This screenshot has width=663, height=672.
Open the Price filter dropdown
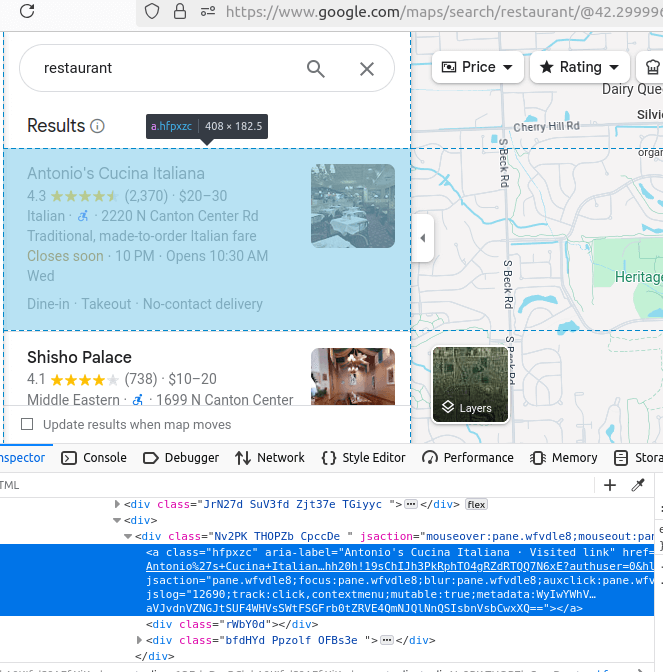click(477, 67)
